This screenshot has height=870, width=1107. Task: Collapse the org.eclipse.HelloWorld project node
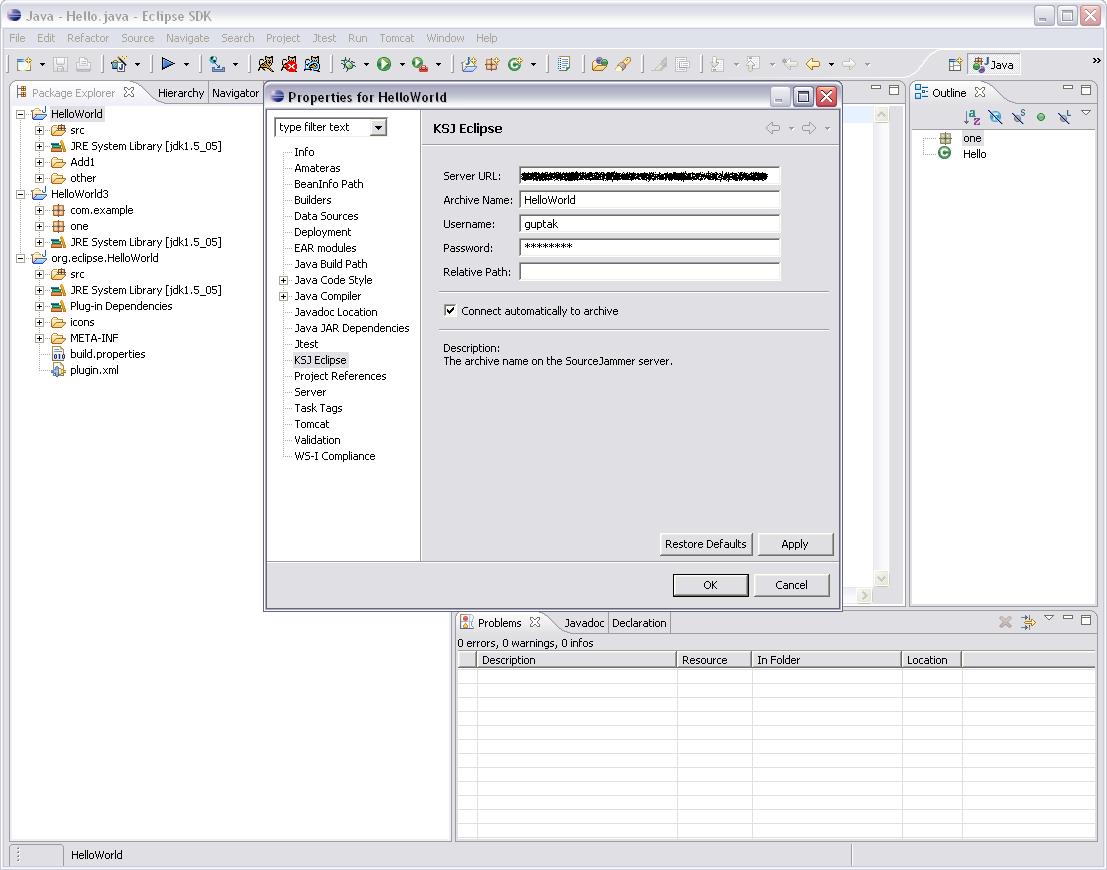click(x=20, y=258)
